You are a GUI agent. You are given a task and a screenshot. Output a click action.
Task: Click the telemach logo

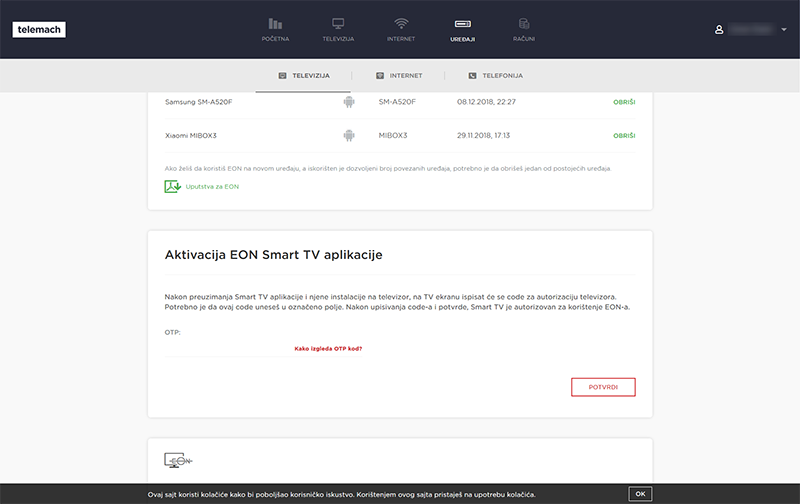click(39, 30)
